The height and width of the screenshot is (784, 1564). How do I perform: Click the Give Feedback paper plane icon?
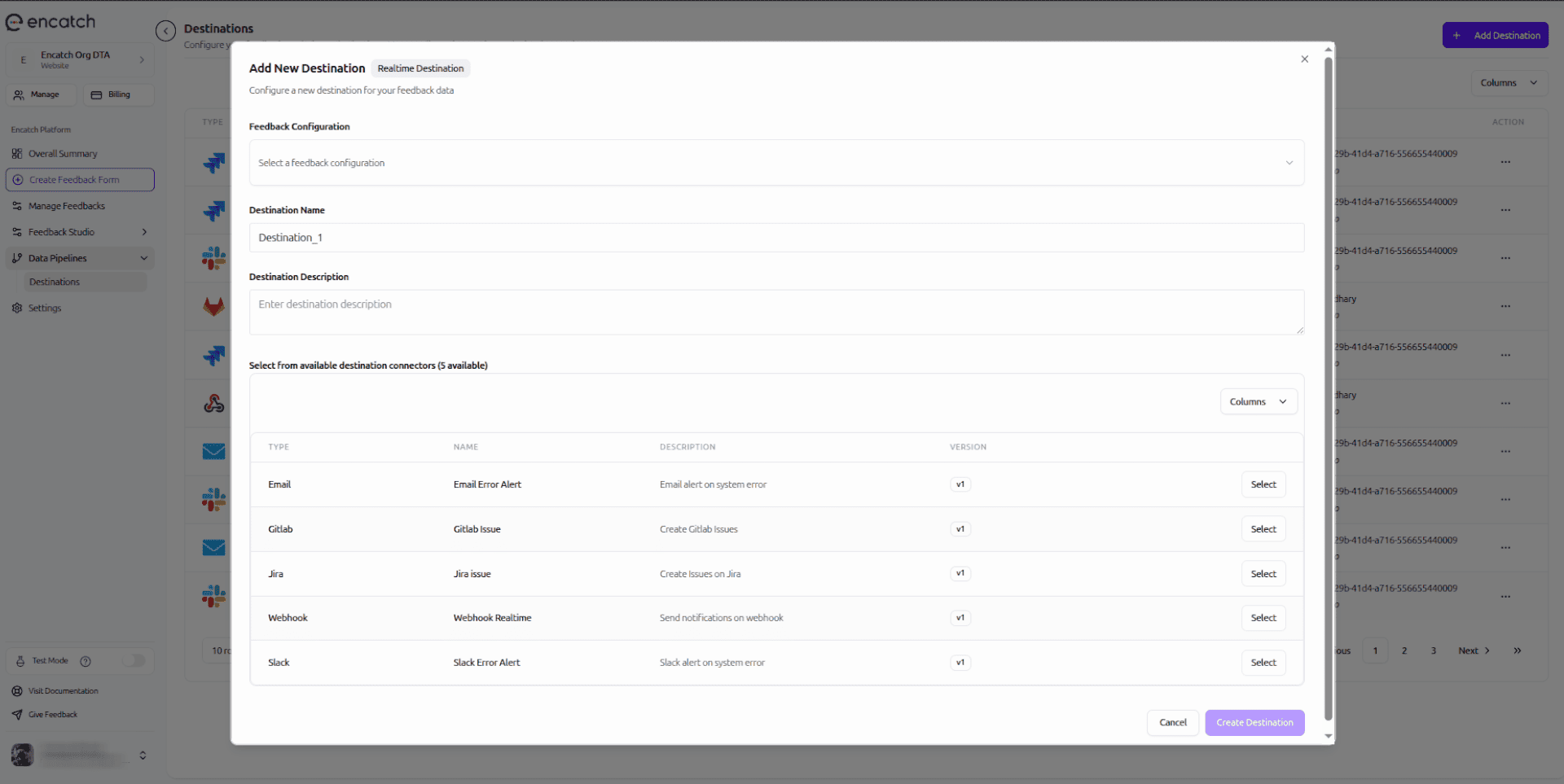17,714
